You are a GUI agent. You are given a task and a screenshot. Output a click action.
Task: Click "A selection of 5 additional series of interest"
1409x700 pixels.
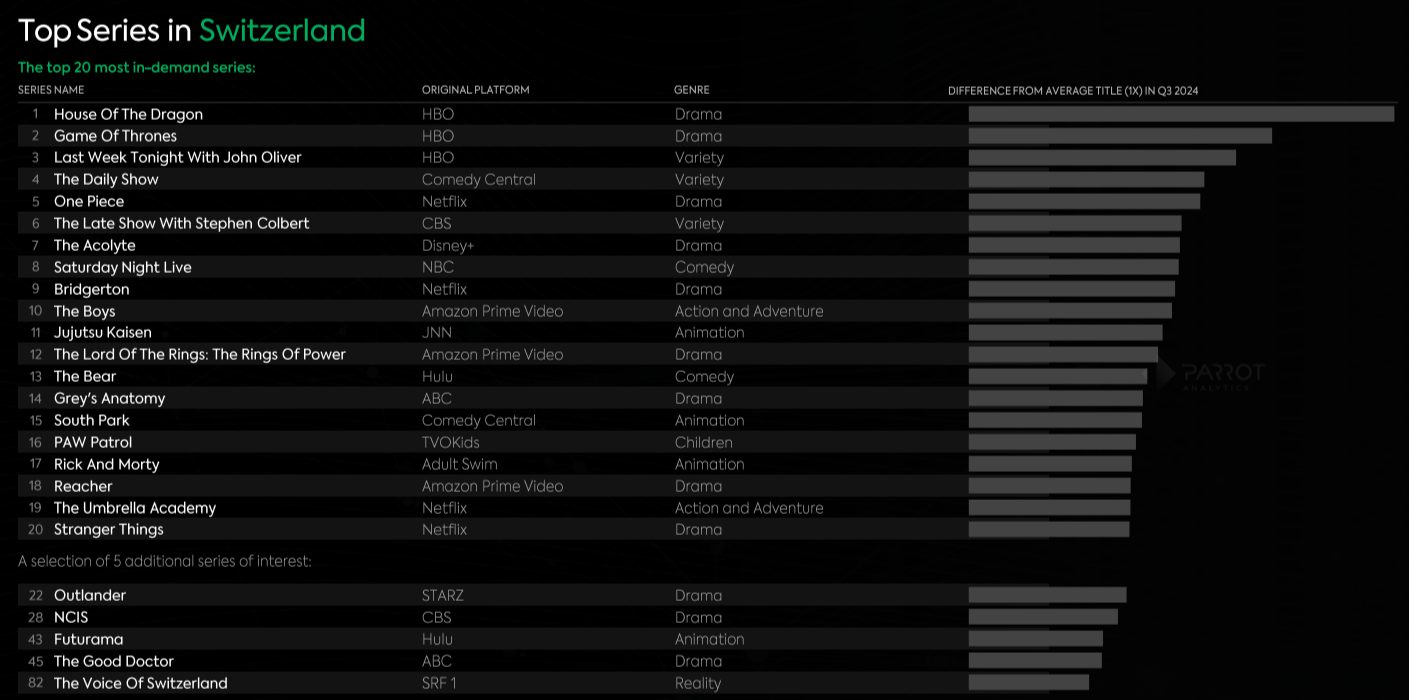click(x=165, y=561)
